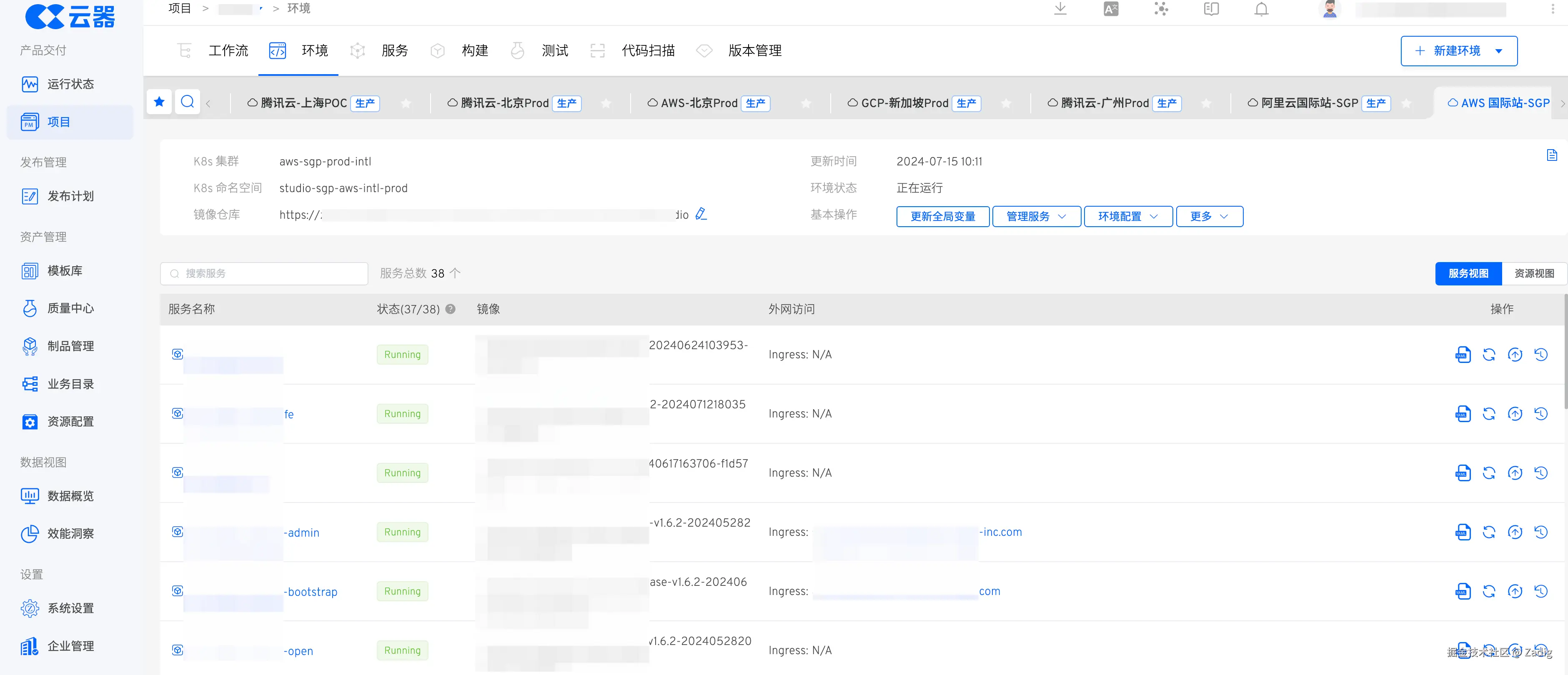The height and width of the screenshot is (675, 1568).
Task: Click restart icon in the -bootstrap row
Action: click(x=1489, y=591)
